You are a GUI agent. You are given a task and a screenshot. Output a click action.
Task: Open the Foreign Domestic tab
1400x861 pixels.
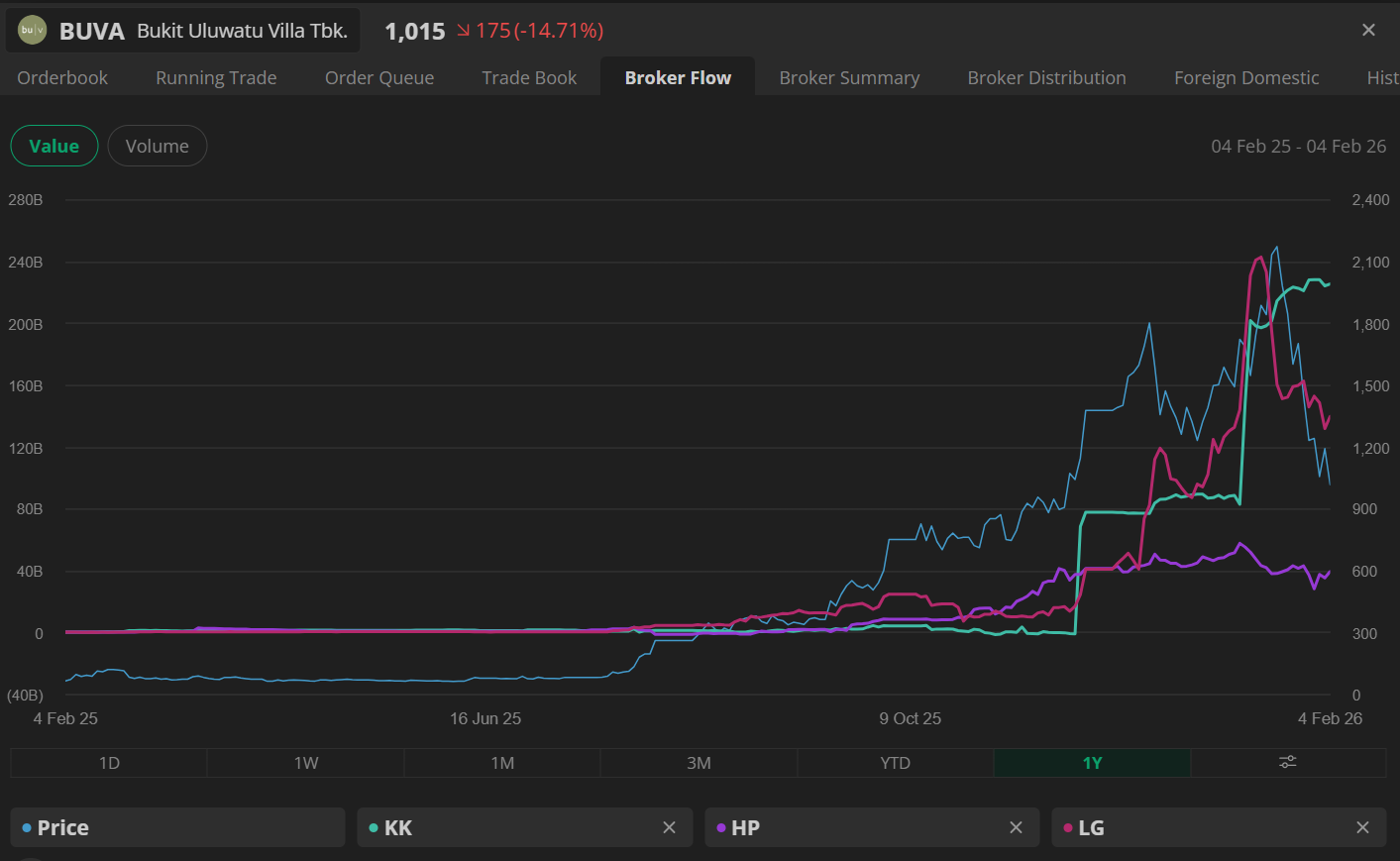[1245, 77]
